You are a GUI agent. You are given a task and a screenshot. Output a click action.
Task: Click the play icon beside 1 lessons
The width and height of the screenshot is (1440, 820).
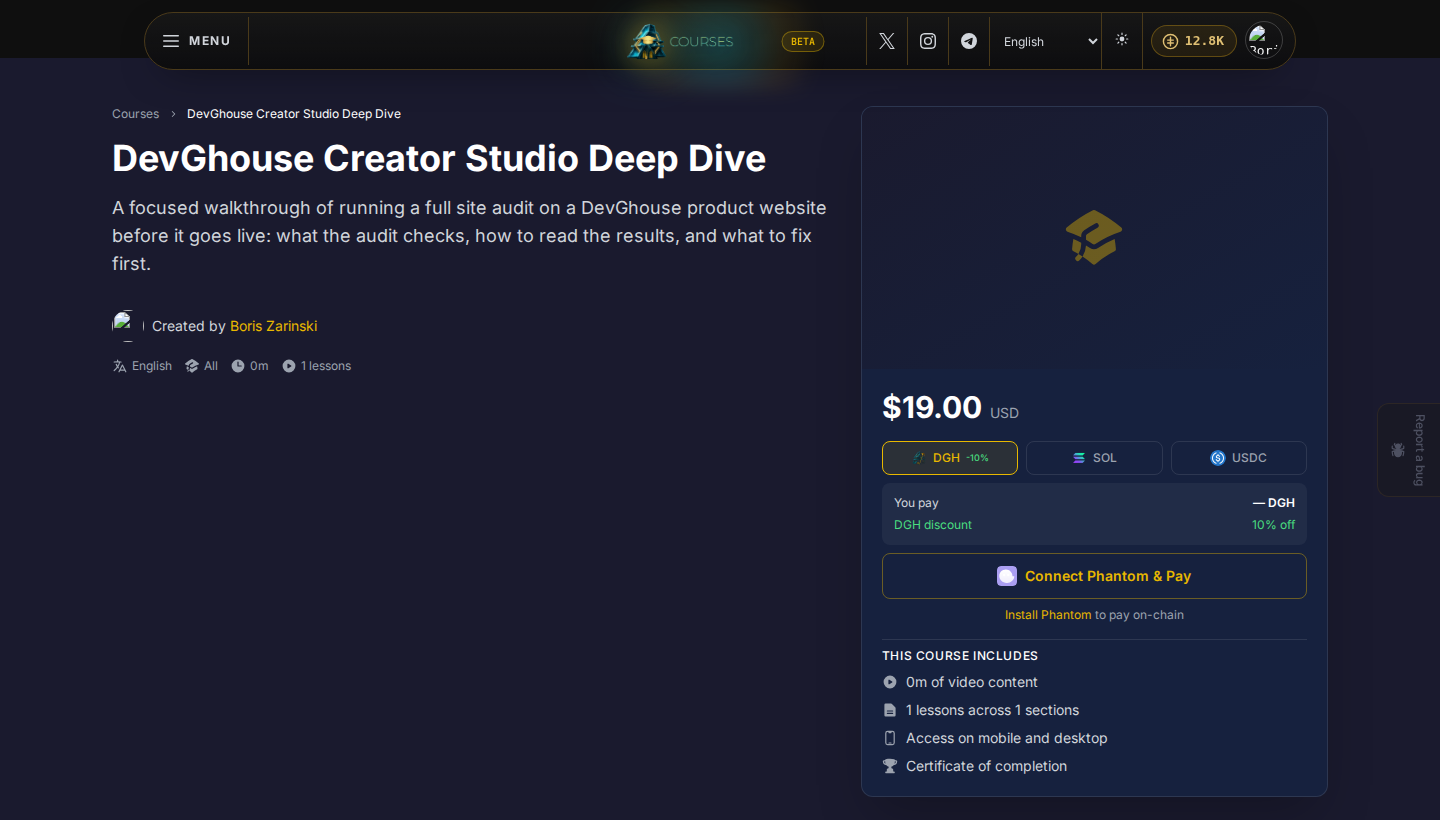pyautogui.click(x=289, y=366)
